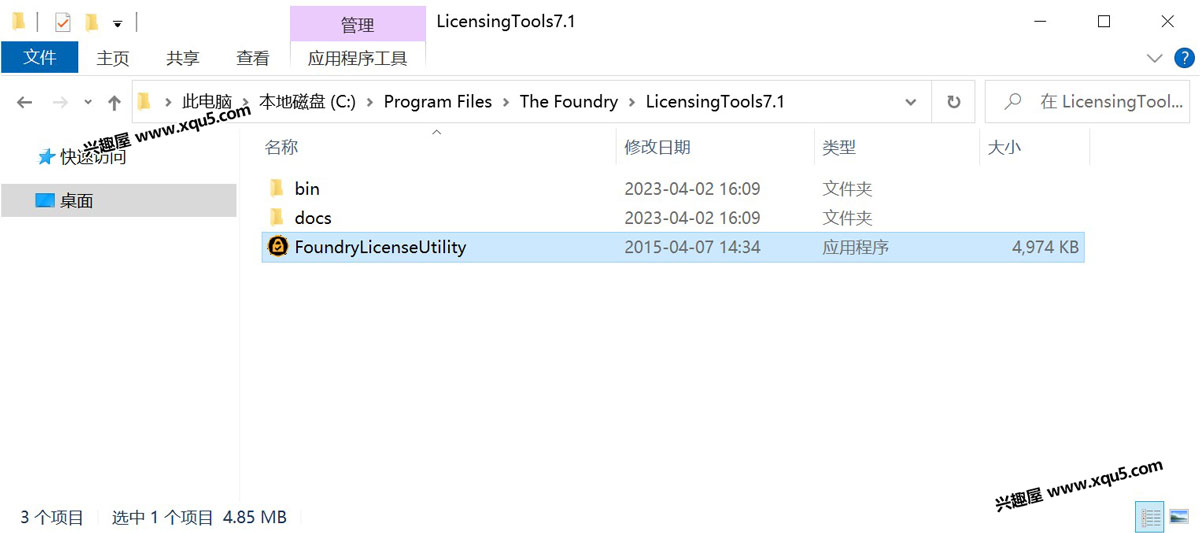Select the FoundryLicenseUtility application icon
Viewport: 1200px width, 533px height.
(277, 247)
